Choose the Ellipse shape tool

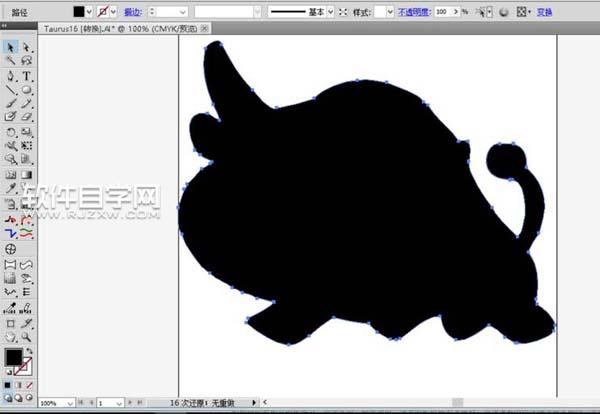(x=26, y=90)
